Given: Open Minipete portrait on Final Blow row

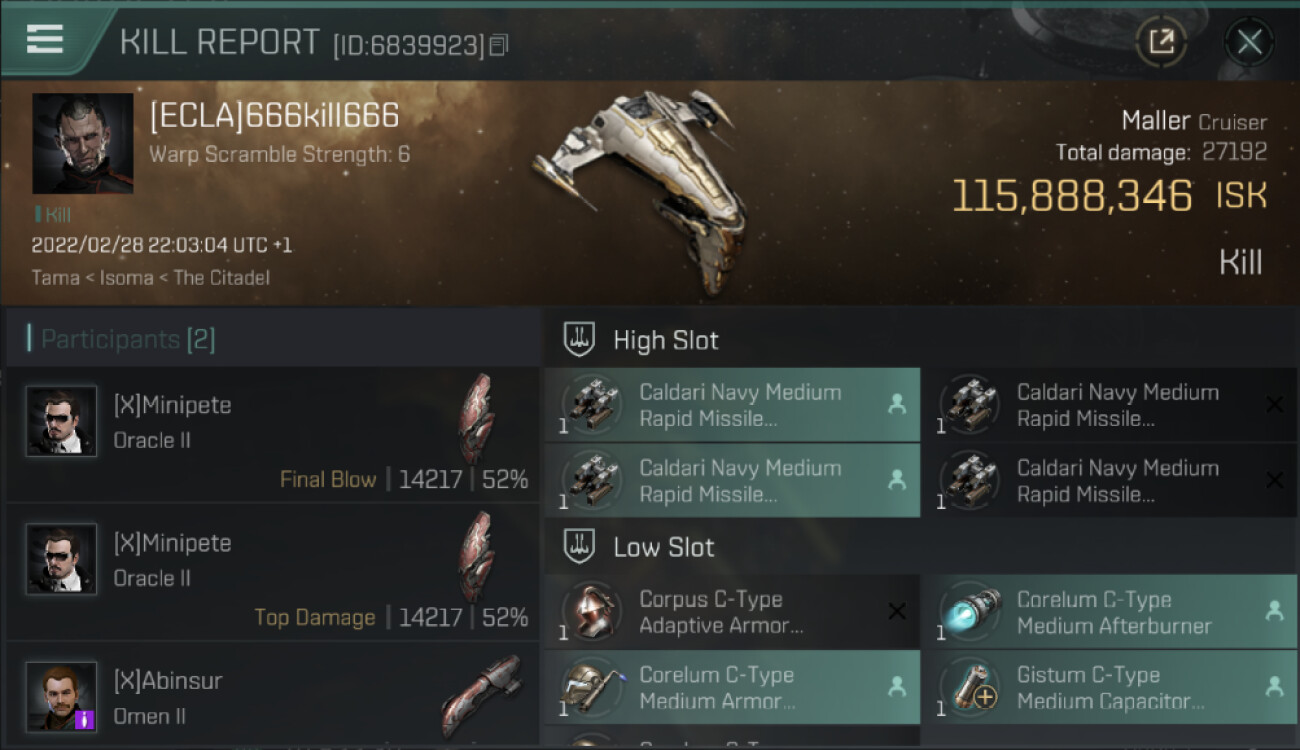Looking at the screenshot, I should point(61,421).
